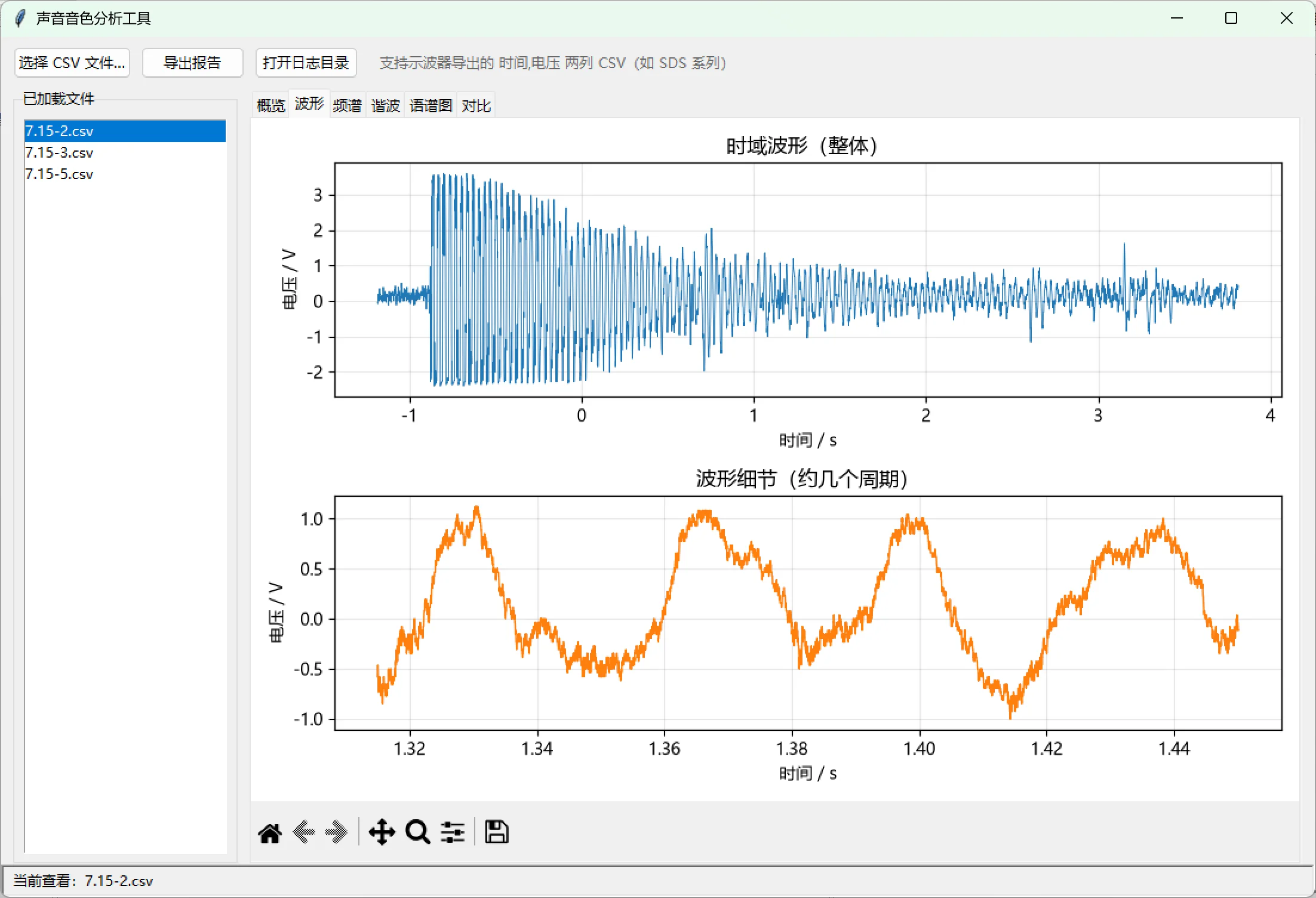1316x898 pixels.
Task: Click status bar text 当前查看: 7.15-2.csv
Action: point(83,881)
